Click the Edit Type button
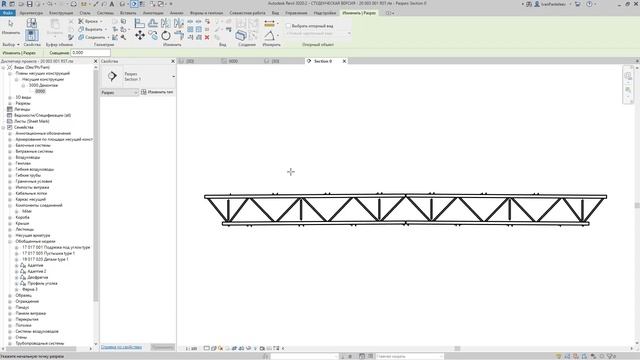The width and height of the screenshot is (640, 360). point(158,92)
